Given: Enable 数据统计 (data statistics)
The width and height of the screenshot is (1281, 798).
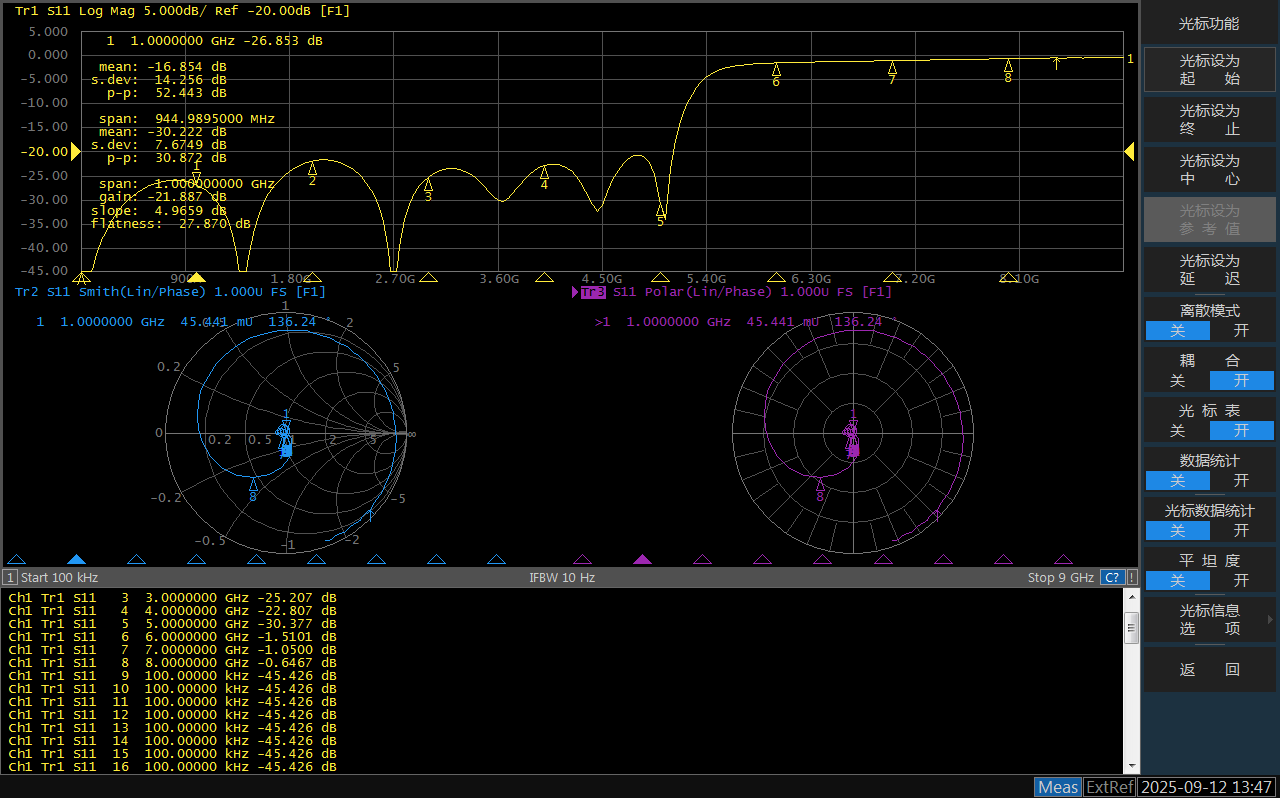Looking at the screenshot, I should tap(1241, 480).
